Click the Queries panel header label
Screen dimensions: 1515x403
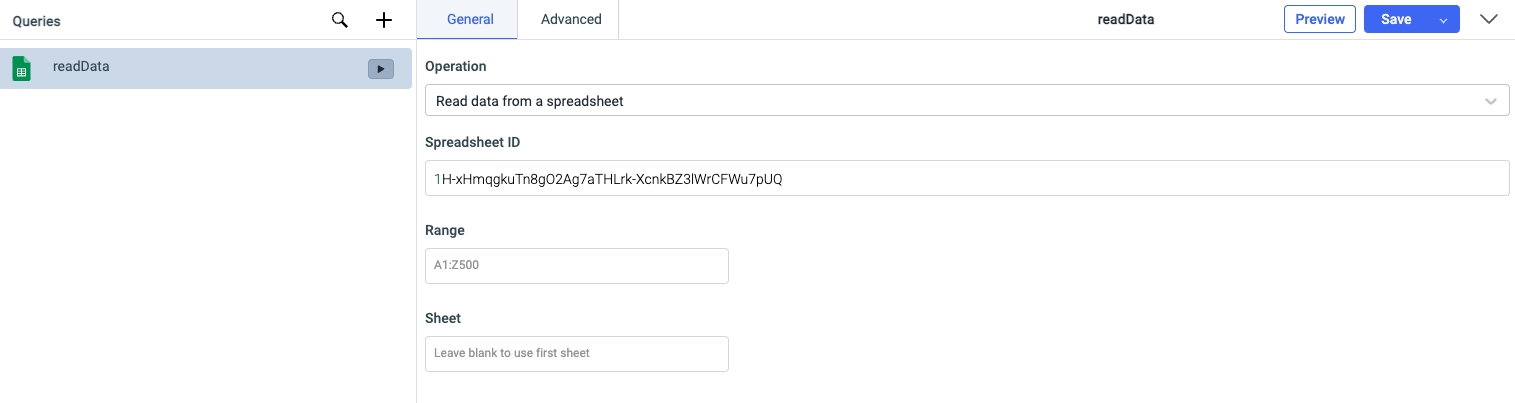coord(36,21)
